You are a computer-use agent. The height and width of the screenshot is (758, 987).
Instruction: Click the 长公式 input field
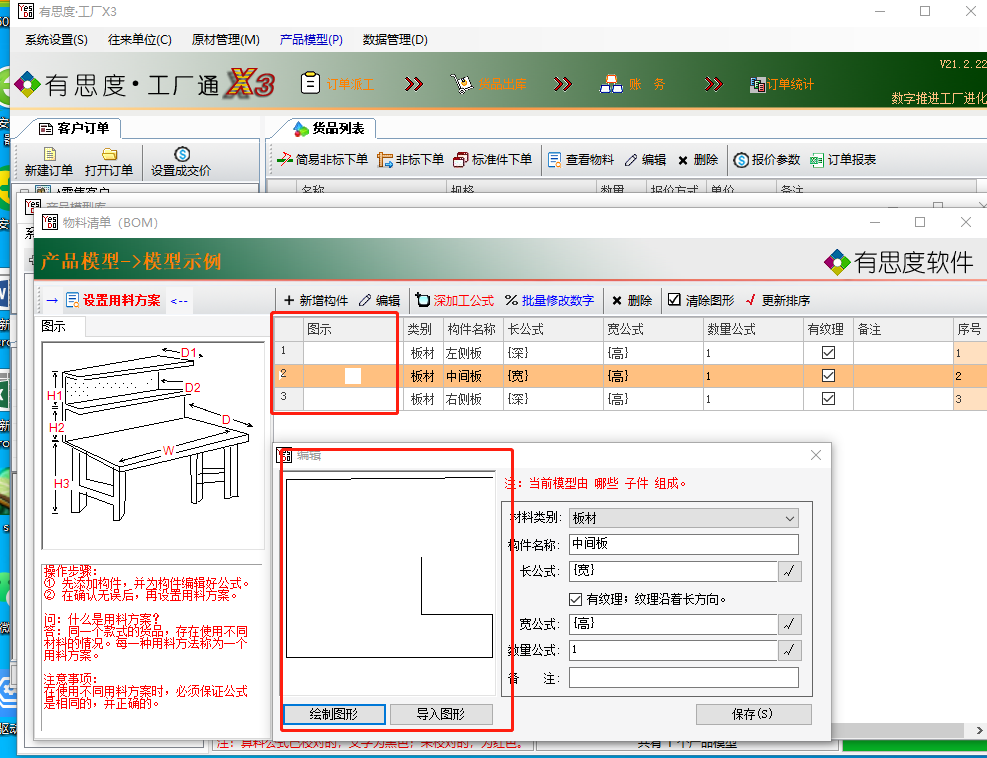point(673,571)
